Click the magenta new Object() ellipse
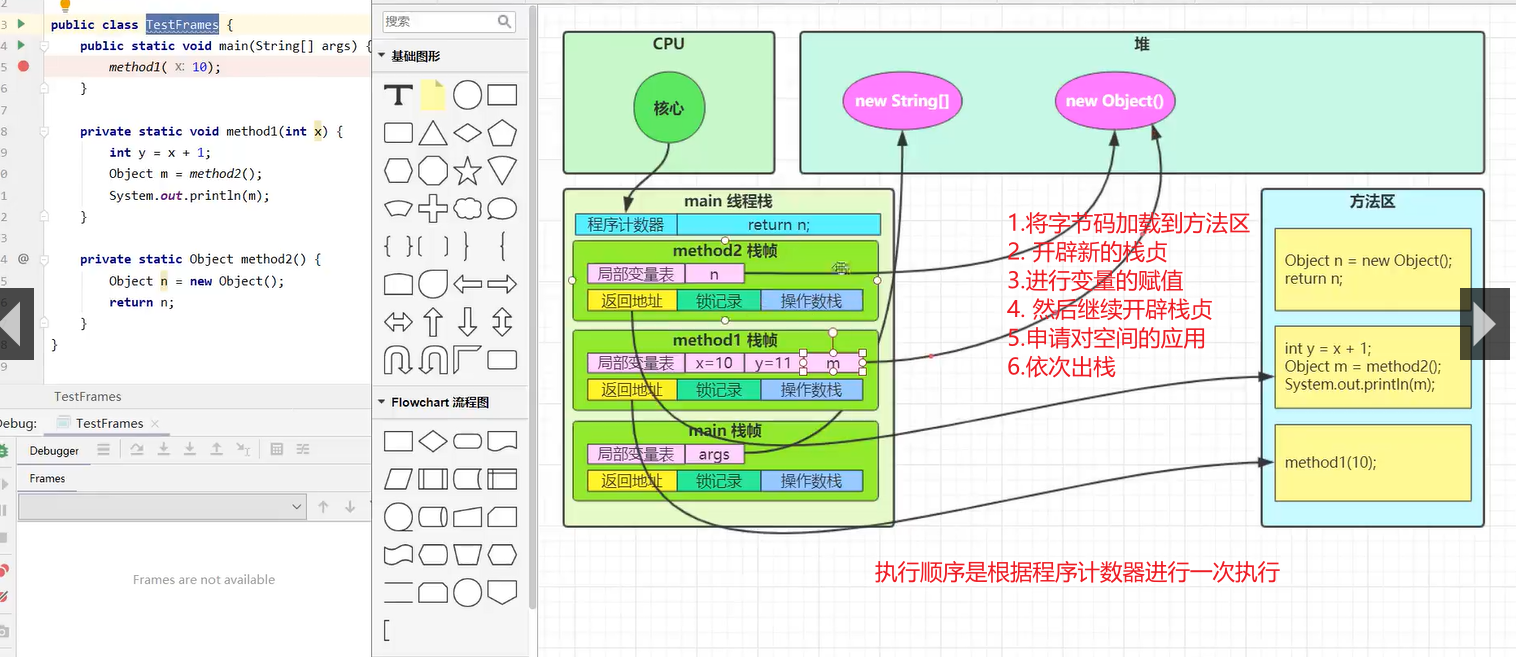Viewport: 1516px width, 657px height. pos(1114,101)
